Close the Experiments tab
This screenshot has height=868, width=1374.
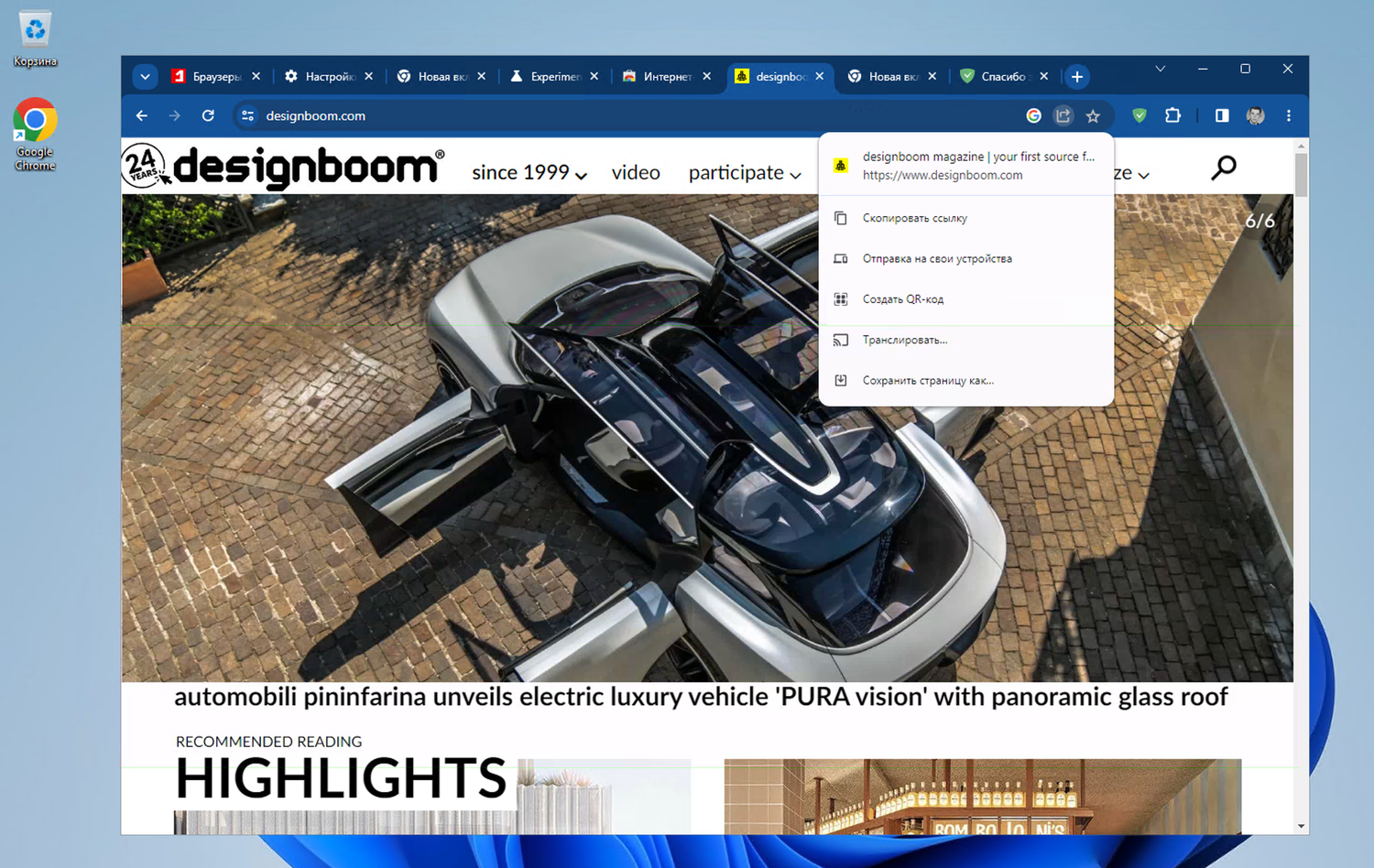[594, 77]
